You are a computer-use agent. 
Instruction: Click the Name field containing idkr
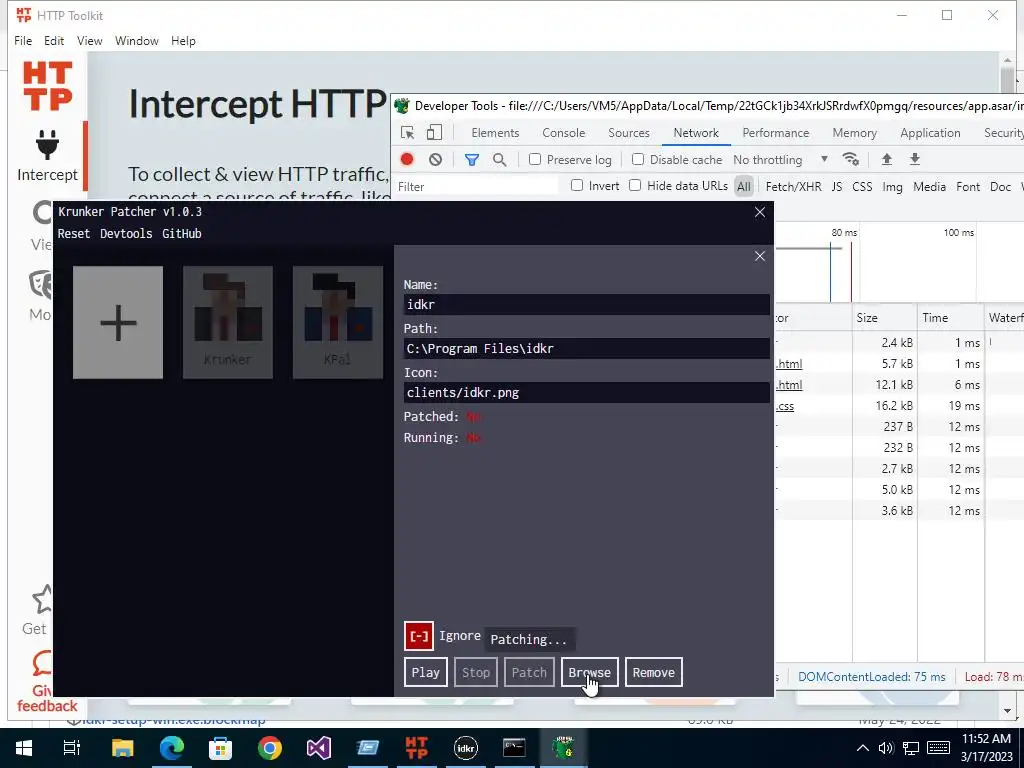click(586, 304)
